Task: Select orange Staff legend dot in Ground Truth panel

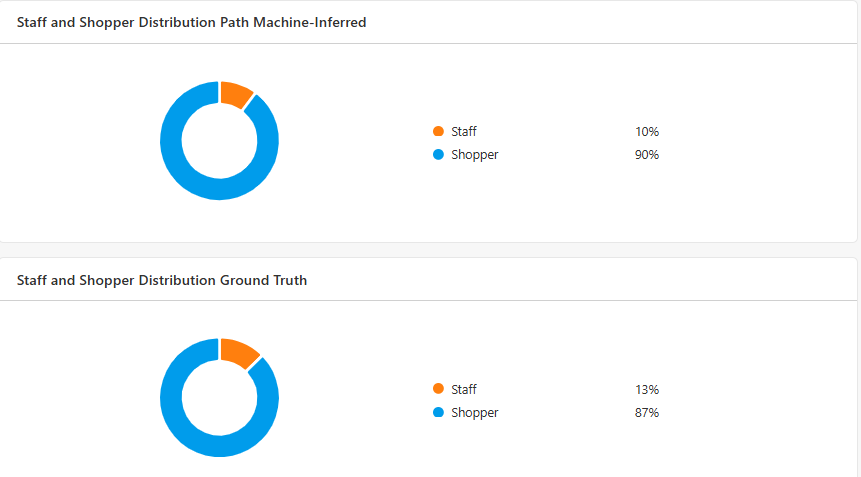Action: (x=438, y=389)
